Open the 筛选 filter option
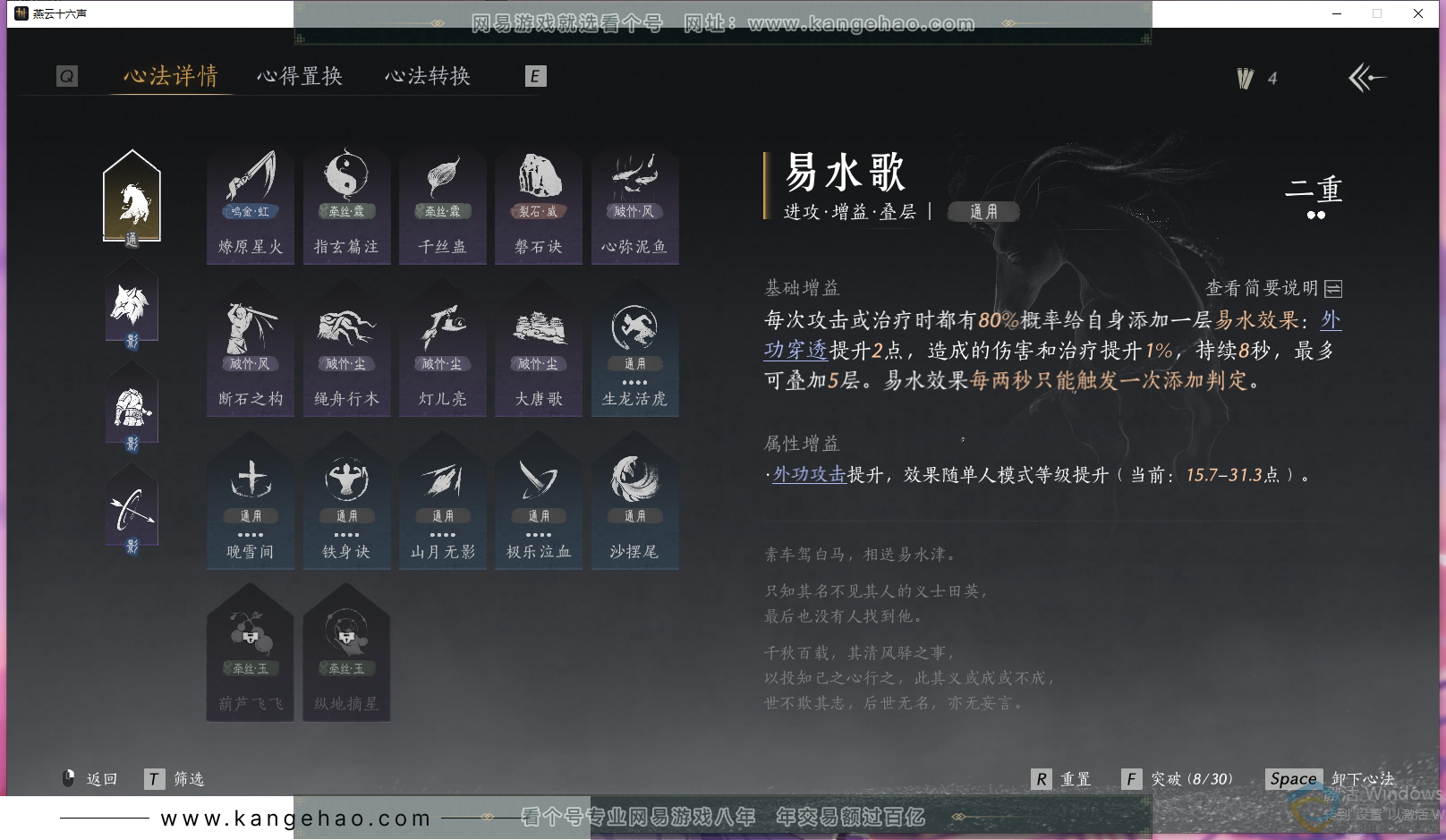The image size is (1446, 840). (x=174, y=779)
